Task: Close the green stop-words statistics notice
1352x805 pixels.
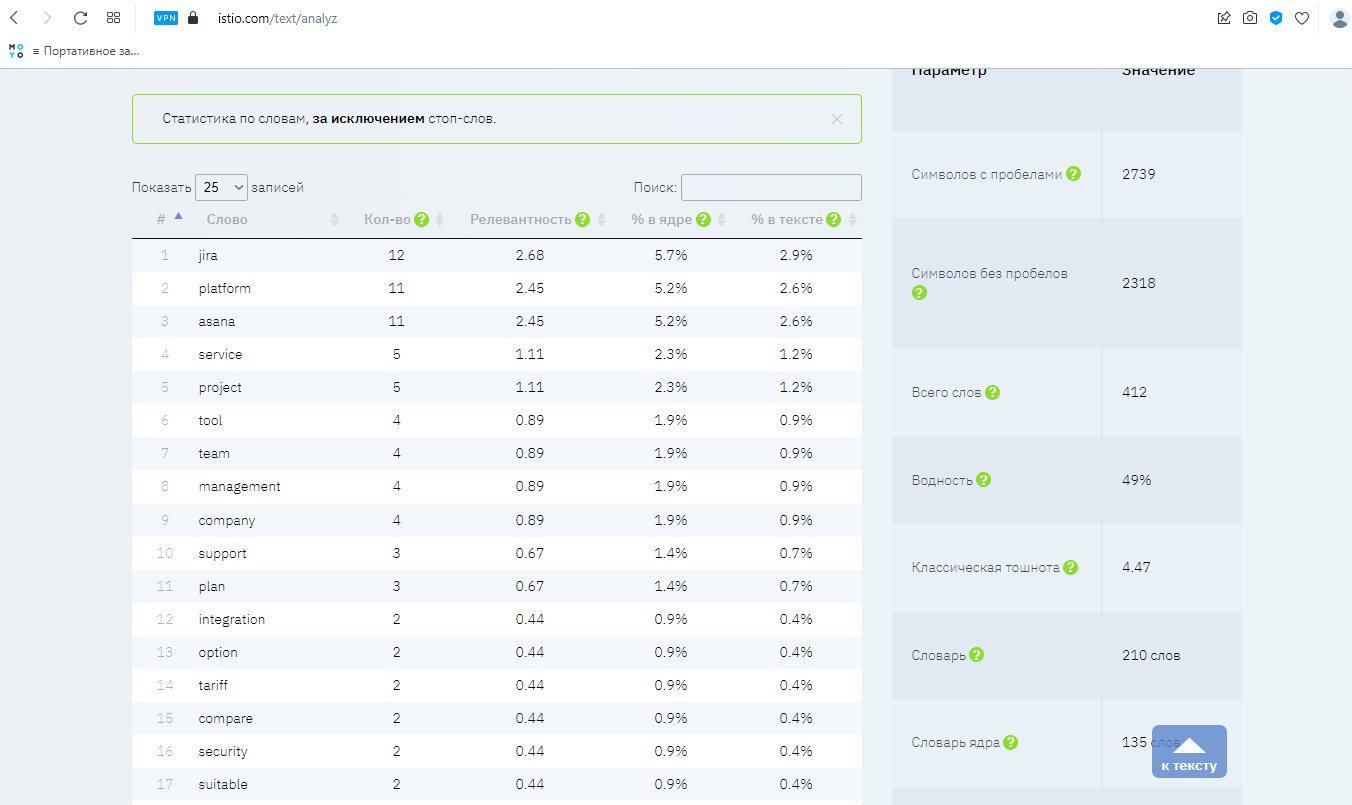Action: (837, 119)
